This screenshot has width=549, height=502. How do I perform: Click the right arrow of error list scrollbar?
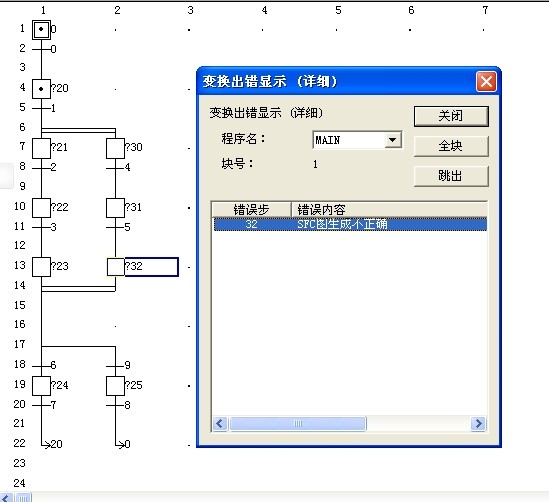coord(478,424)
